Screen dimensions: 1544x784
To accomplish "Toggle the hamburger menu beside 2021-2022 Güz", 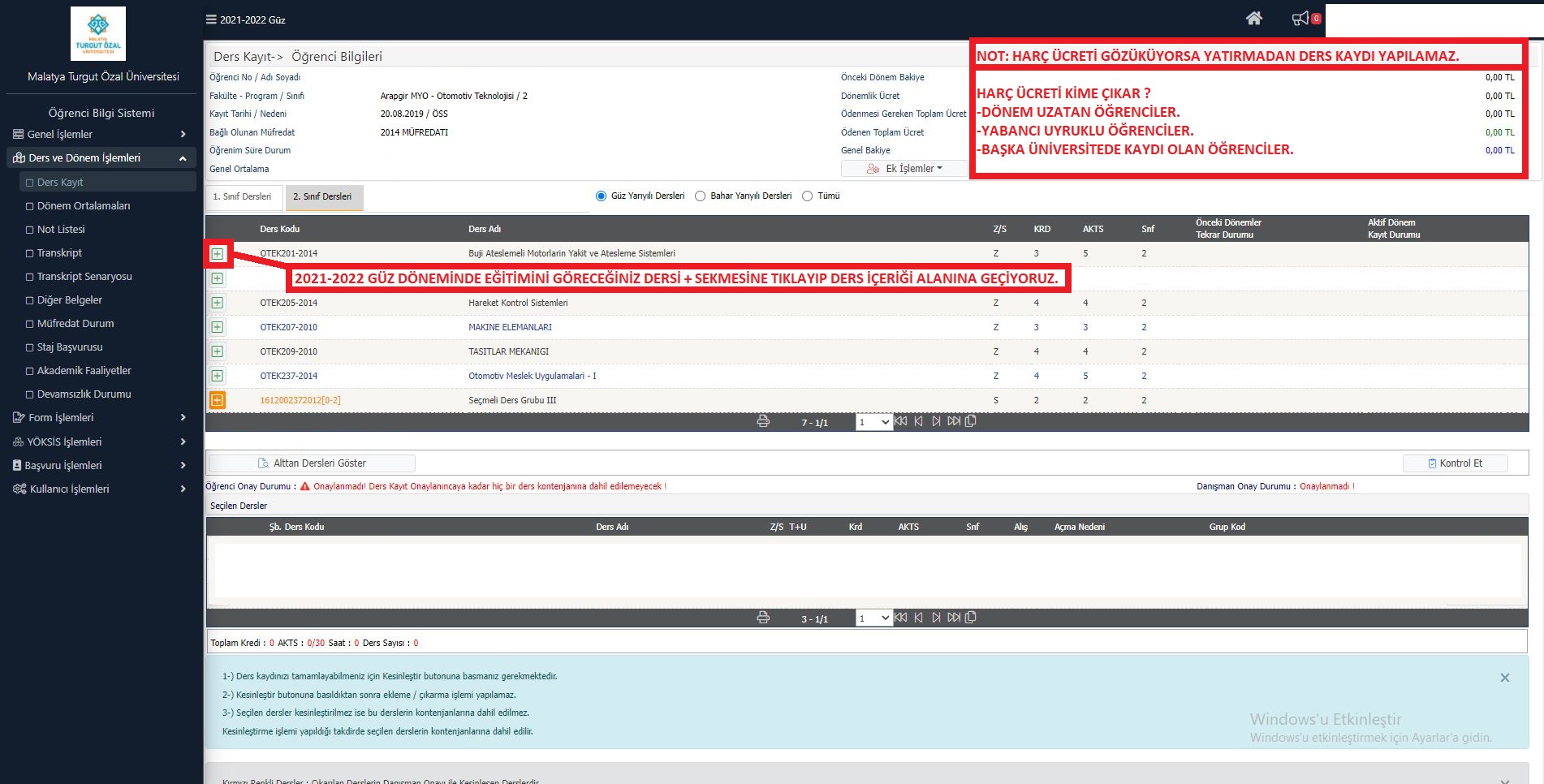I will pos(211,19).
